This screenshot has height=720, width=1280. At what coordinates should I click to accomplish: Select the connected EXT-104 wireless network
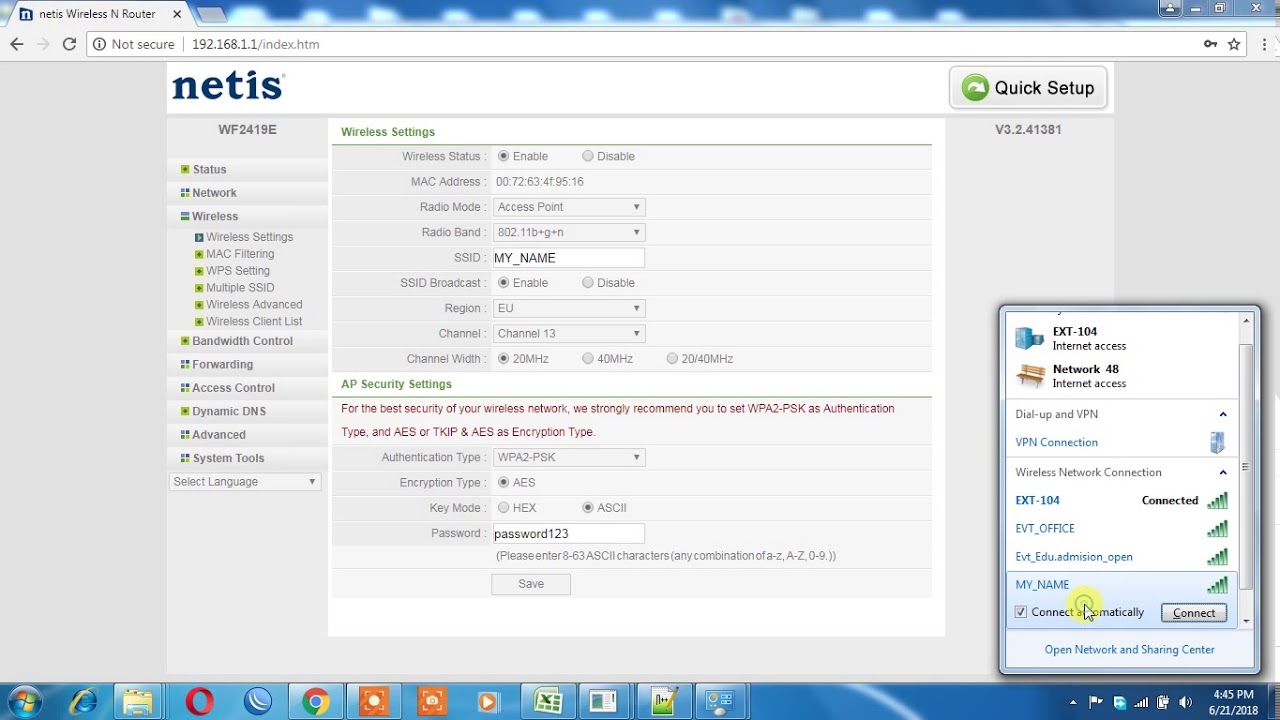point(1122,500)
